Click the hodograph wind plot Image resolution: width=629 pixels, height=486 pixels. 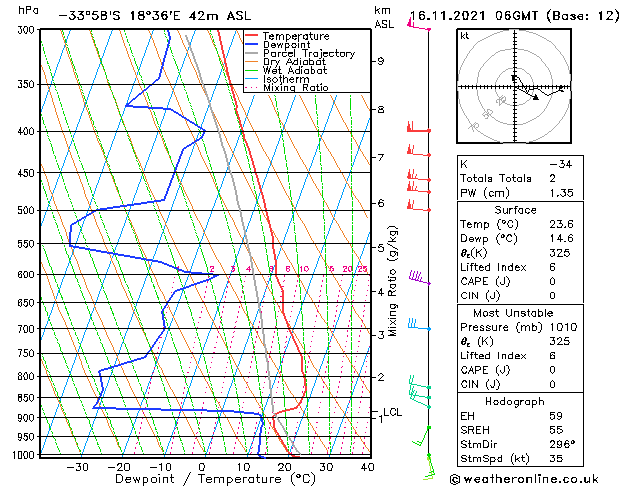[x=514, y=86]
